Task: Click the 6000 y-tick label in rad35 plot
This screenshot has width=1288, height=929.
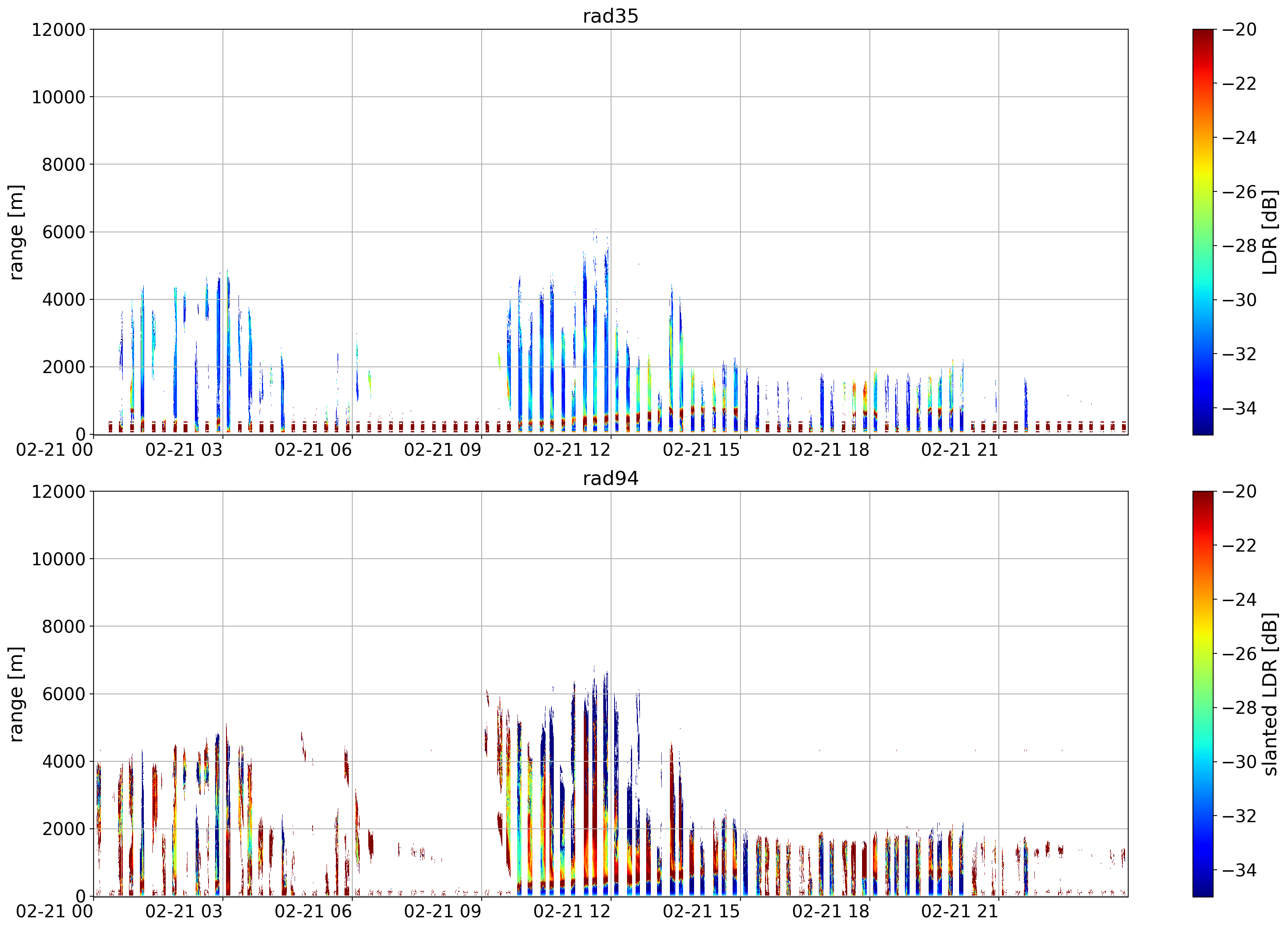Action: coord(64,232)
